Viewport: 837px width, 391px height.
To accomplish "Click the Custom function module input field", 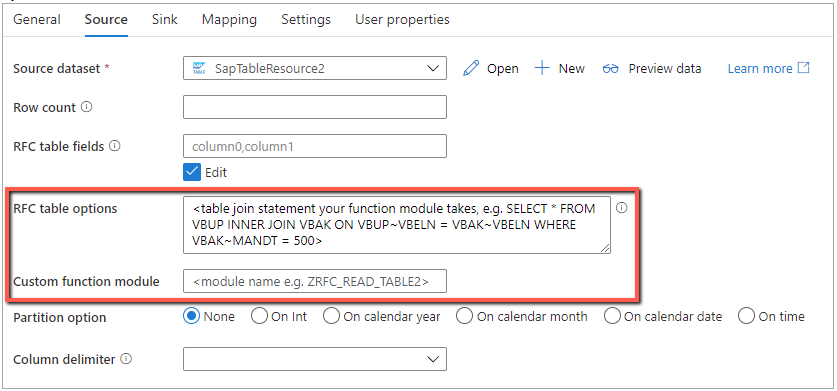I will click(315, 281).
